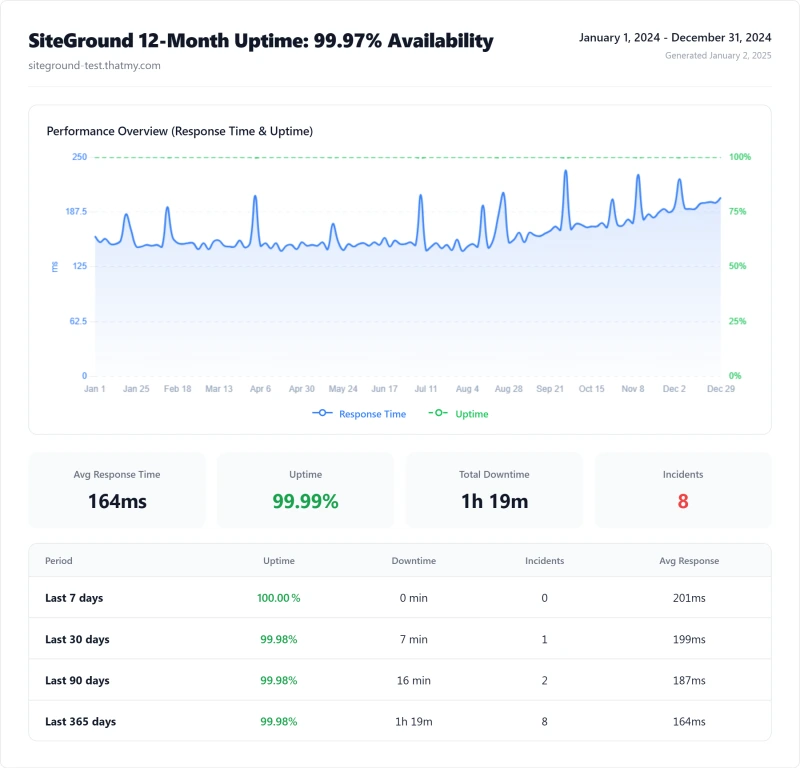Select the 'Last 90 days' row label

point(77,680)
